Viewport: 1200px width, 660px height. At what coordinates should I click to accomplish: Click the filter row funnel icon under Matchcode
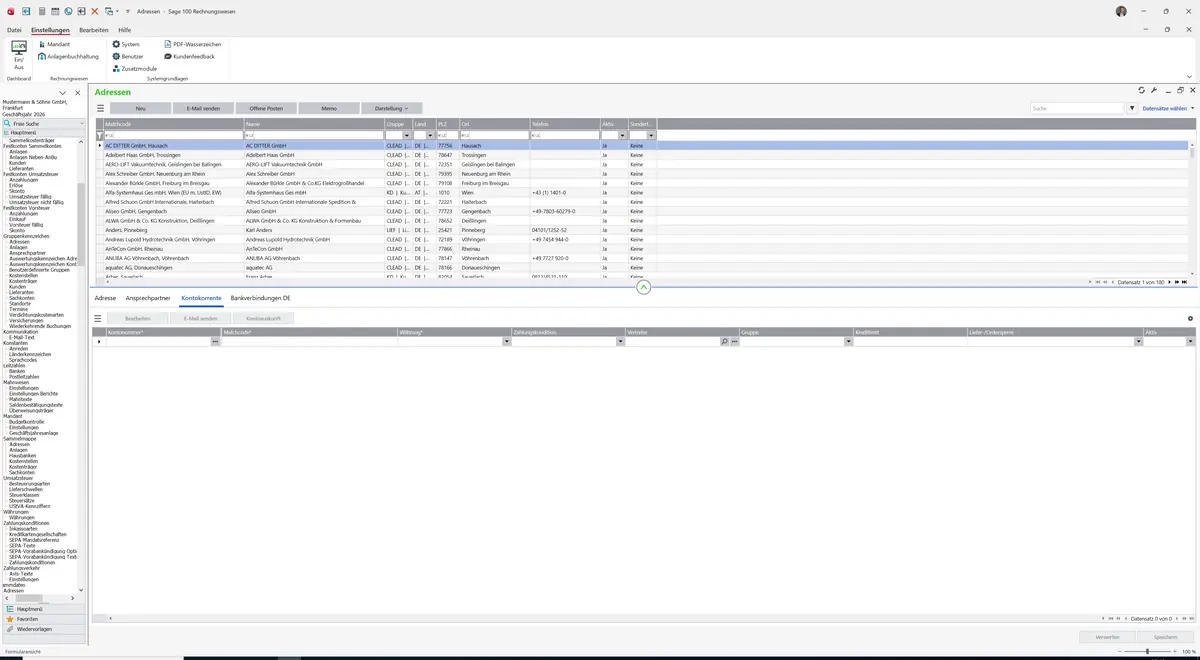[99, 135]
